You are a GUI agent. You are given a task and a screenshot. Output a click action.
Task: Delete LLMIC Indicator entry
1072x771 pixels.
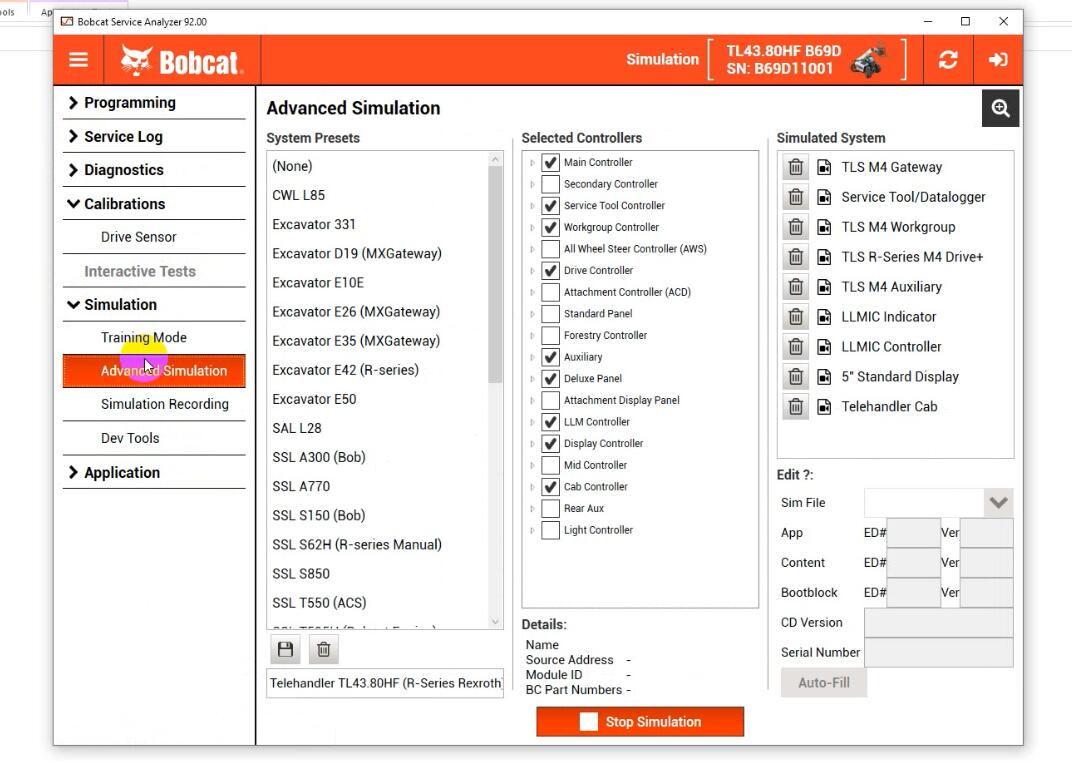(795, 316)
